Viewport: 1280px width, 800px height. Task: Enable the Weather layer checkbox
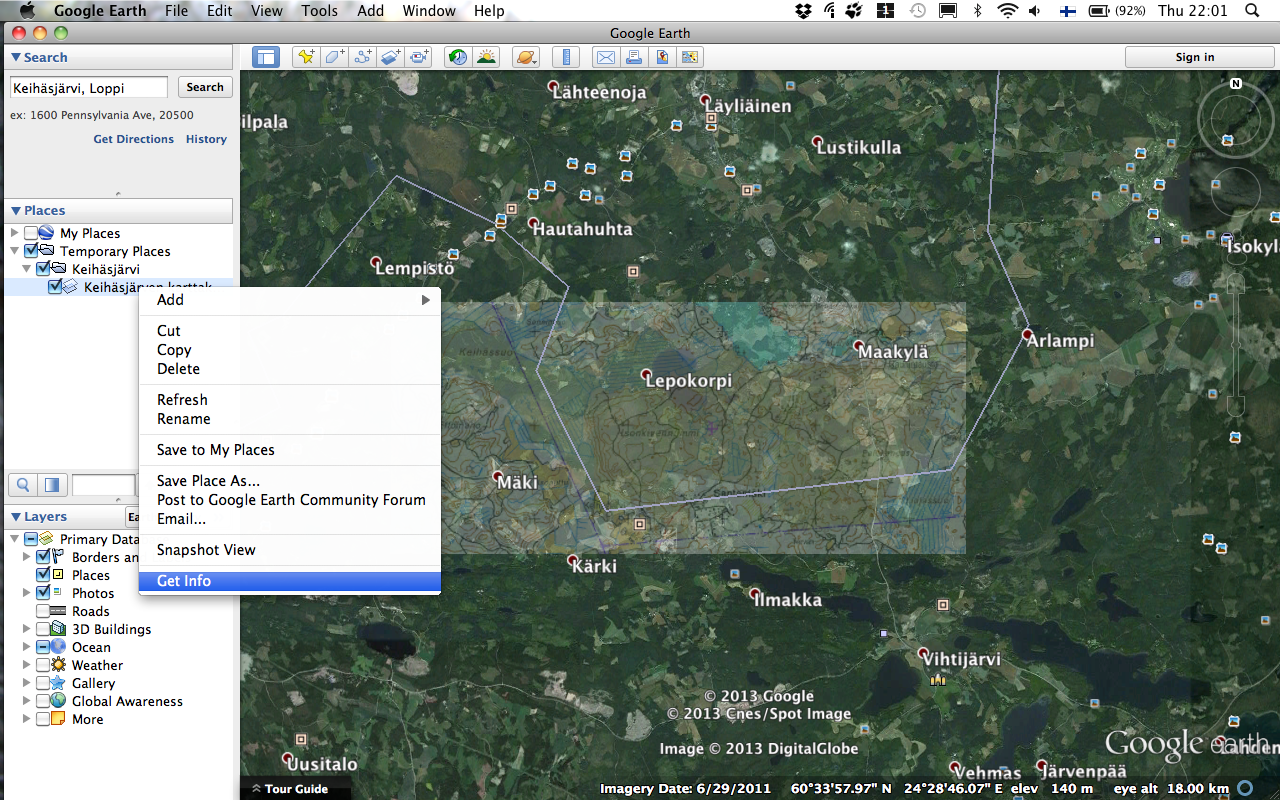43,665
